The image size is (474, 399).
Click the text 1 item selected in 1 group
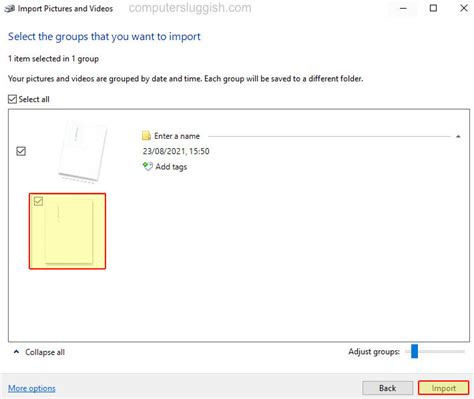tap(53, 59)
